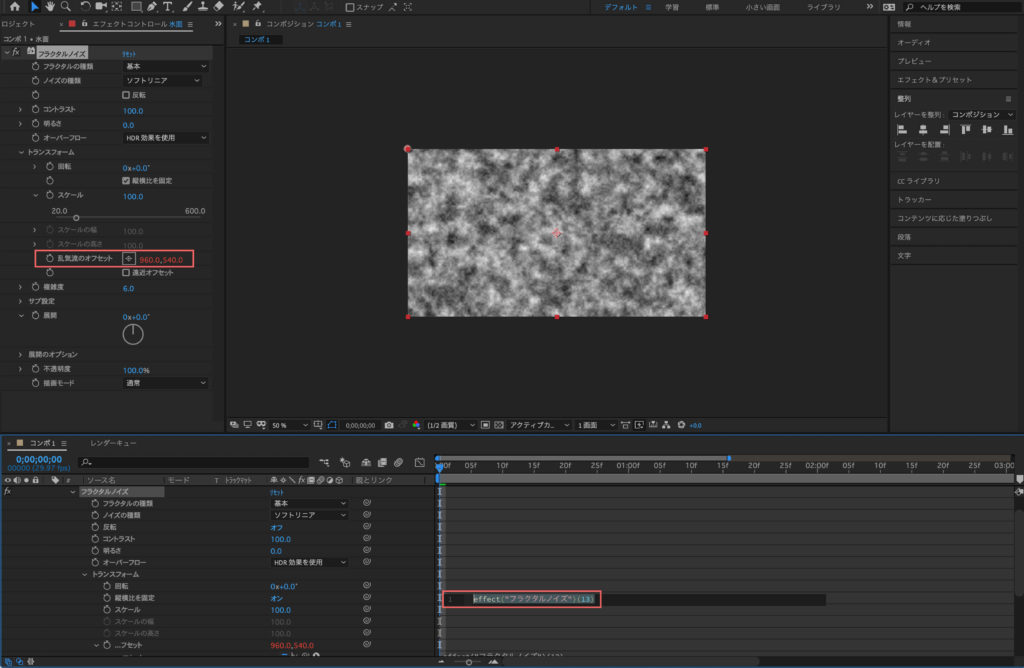Toggle 縦横比を固定 value オン in timeline
1024x668 pixels.
pos(276,598)
